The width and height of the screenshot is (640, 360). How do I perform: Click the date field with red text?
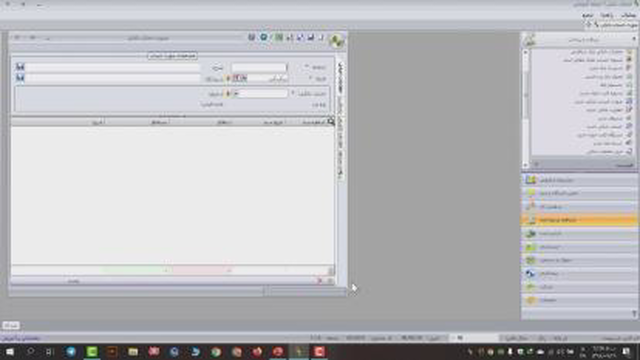coord(259,78)
